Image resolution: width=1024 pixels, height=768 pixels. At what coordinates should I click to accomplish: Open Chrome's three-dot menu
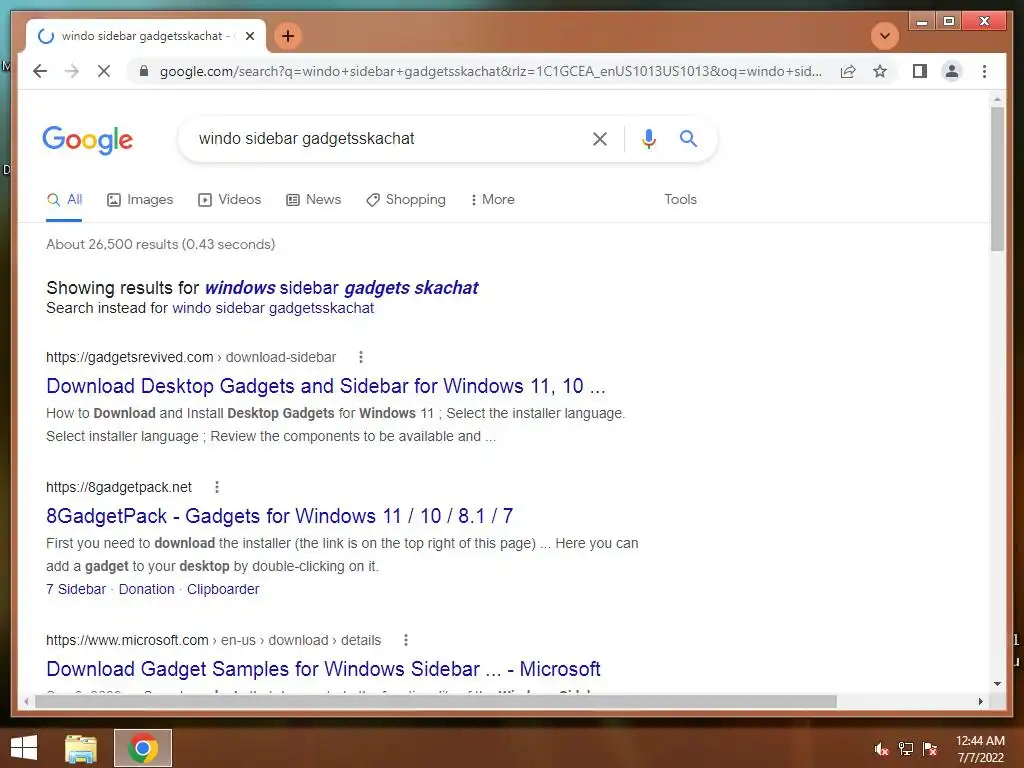coord(984,71)
